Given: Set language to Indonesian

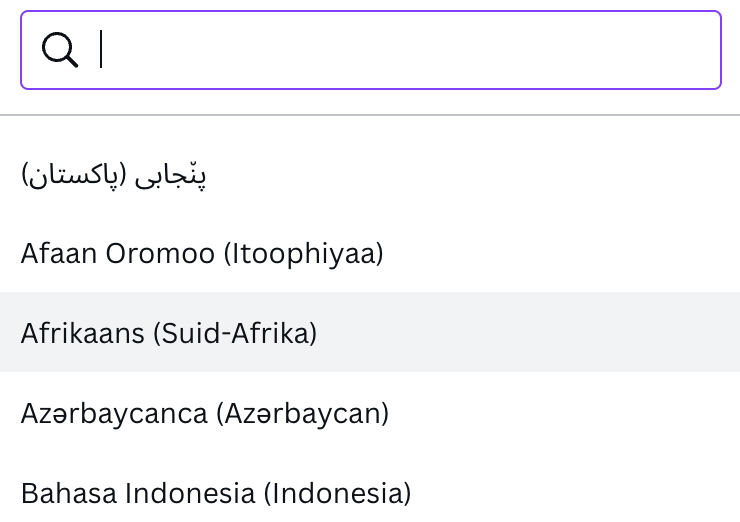Looking at the screenshot, I should [x=370, y=492].
